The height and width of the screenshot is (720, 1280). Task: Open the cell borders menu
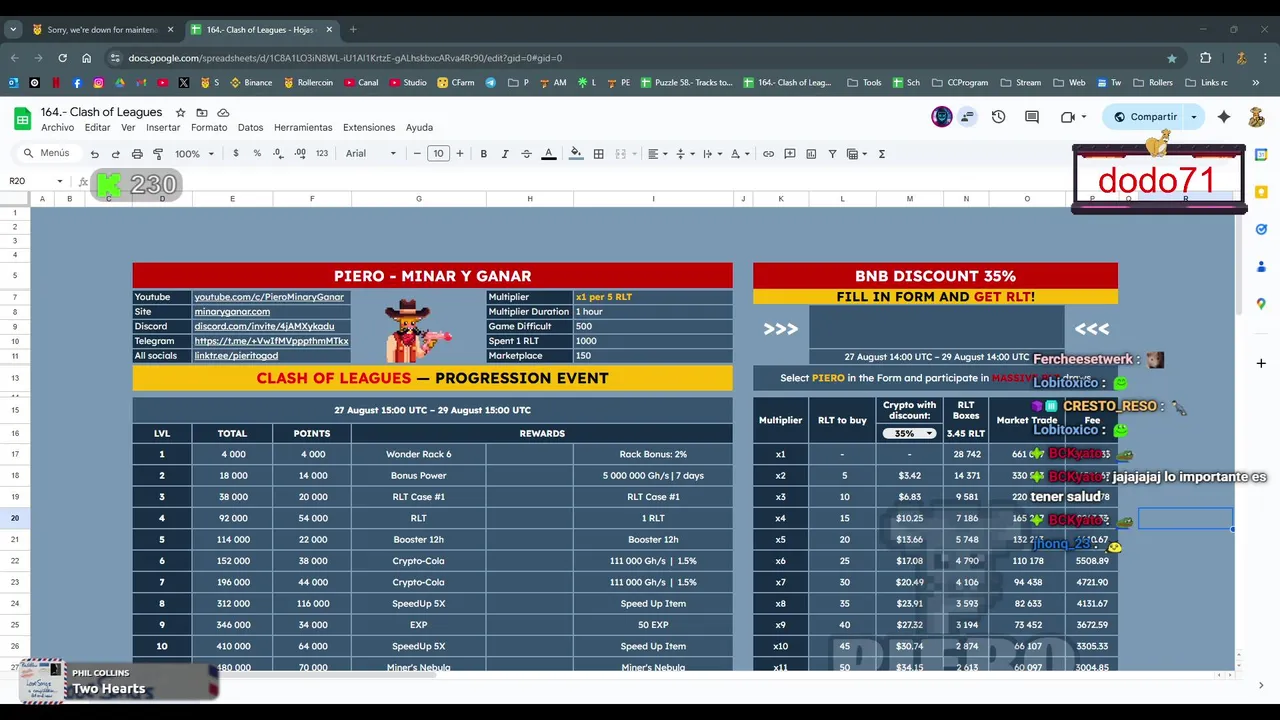pyautogui.click(x=598, y=154)
